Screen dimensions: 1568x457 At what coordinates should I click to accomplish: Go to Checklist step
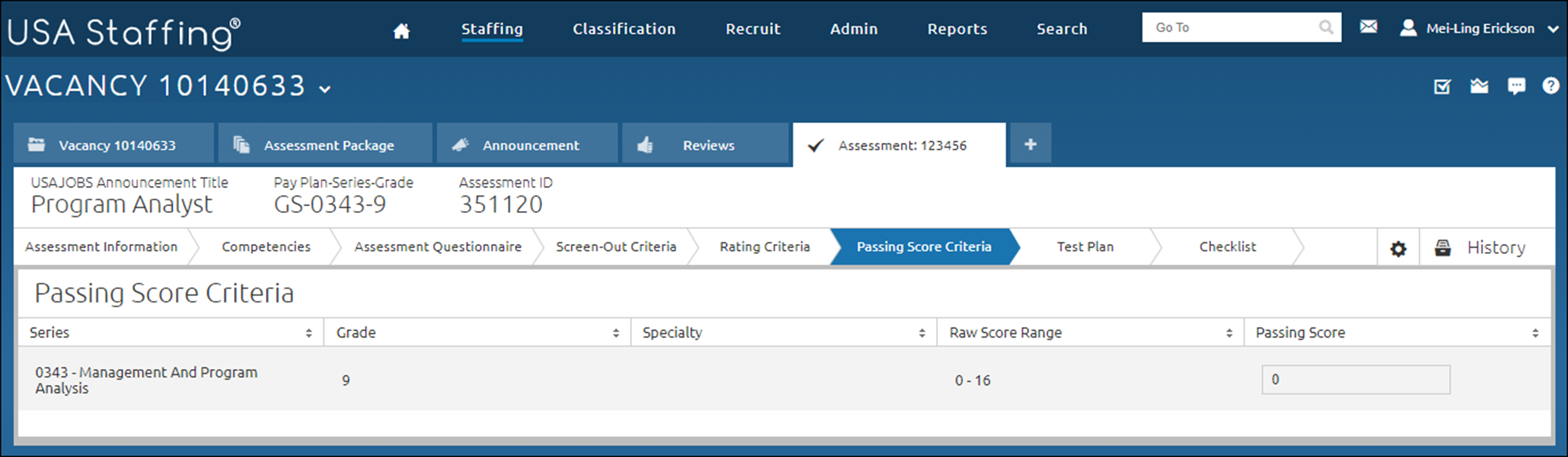[1228, 247]
